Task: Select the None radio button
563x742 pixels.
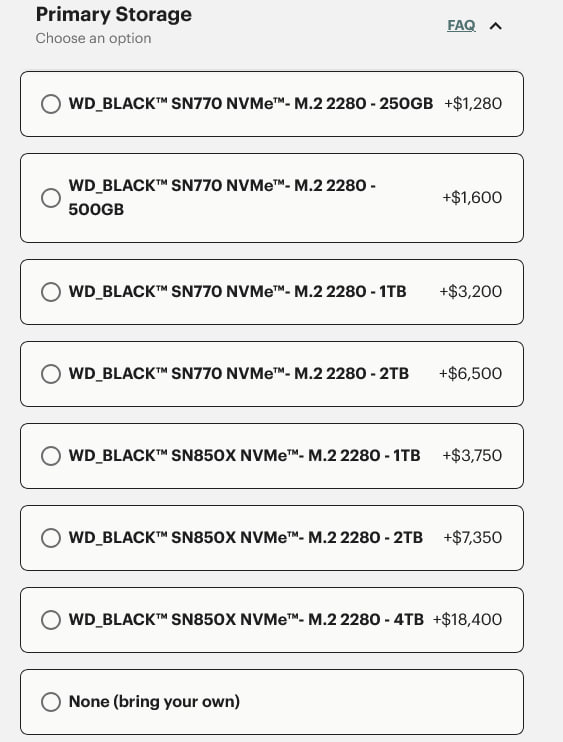Action: point(51,702)
